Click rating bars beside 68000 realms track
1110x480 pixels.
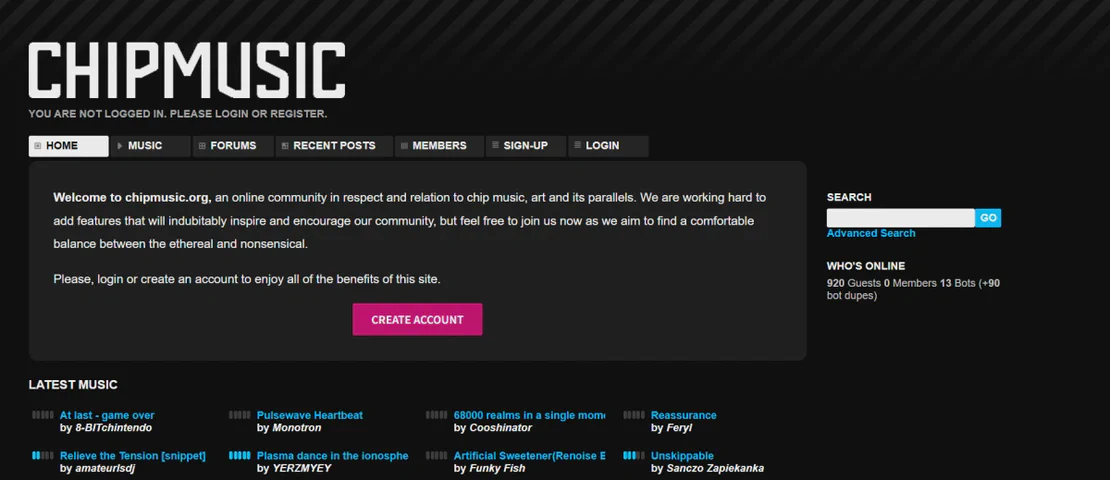[x=436, y=415]
